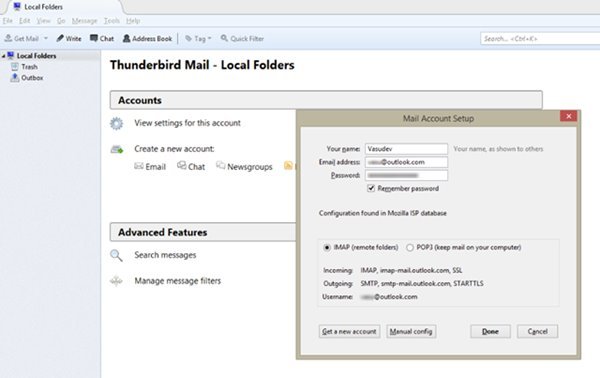Click the gear icon for account settings
This screenshot has height=378, width=600.
click(x=117, y=124)
